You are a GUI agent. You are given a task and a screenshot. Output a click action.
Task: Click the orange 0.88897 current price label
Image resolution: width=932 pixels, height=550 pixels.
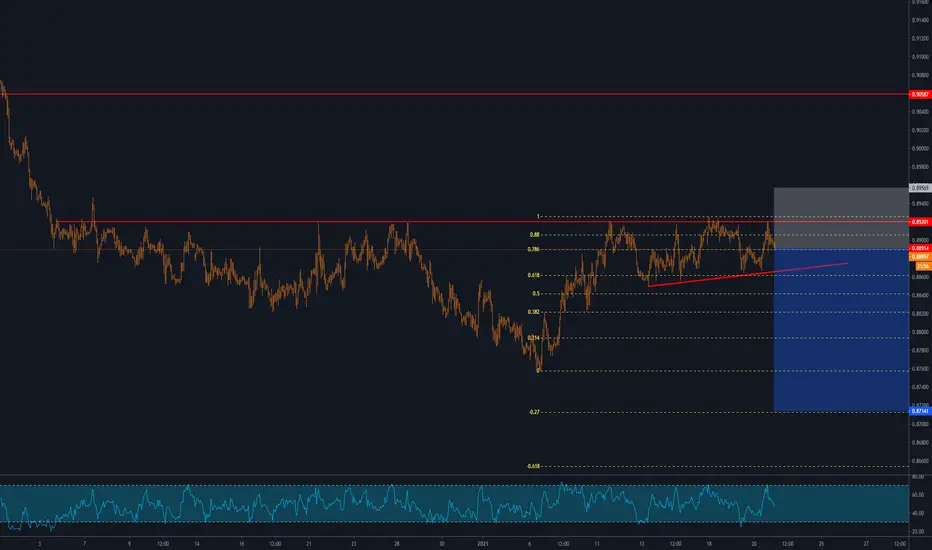point(920,257)
